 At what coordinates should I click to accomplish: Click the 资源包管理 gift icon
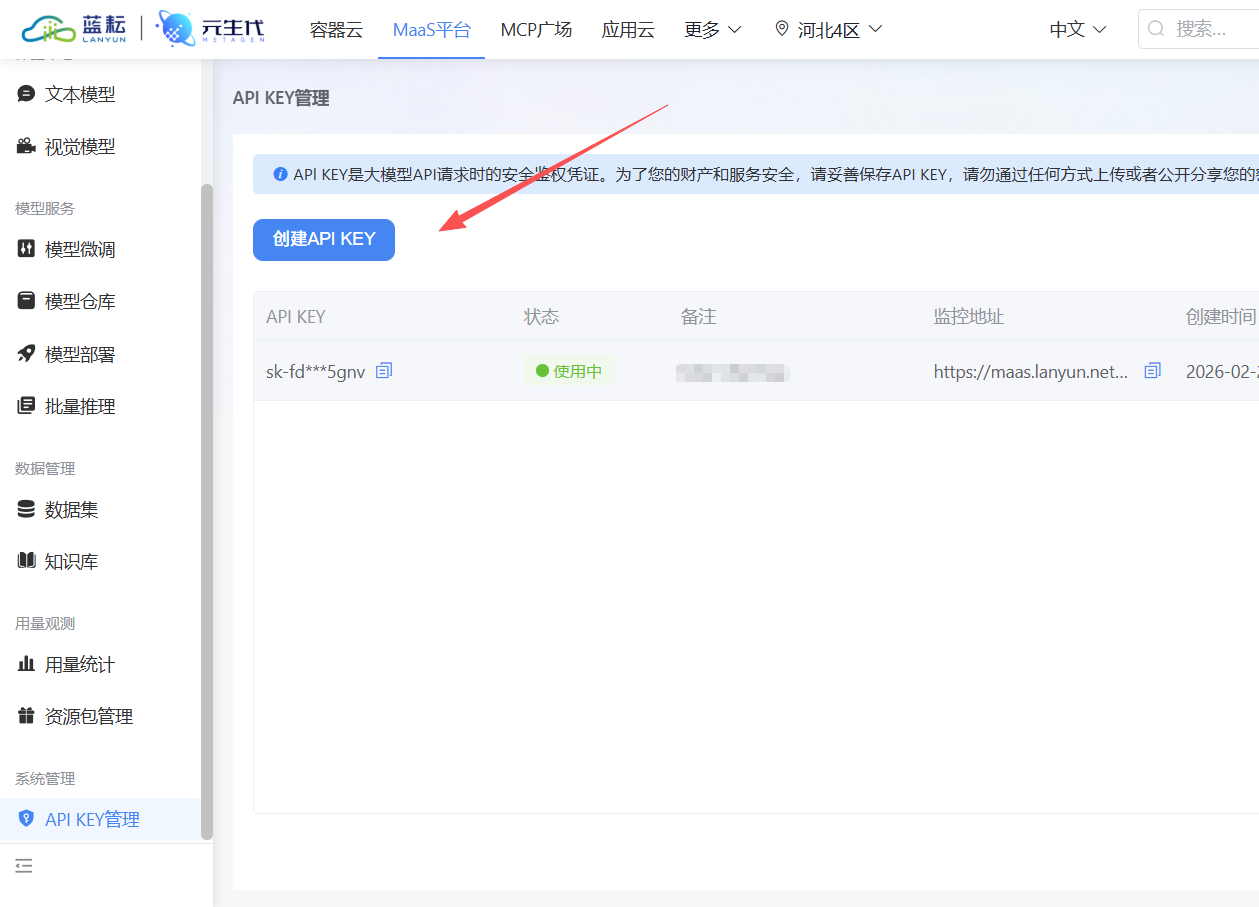(x=27, y=716)
